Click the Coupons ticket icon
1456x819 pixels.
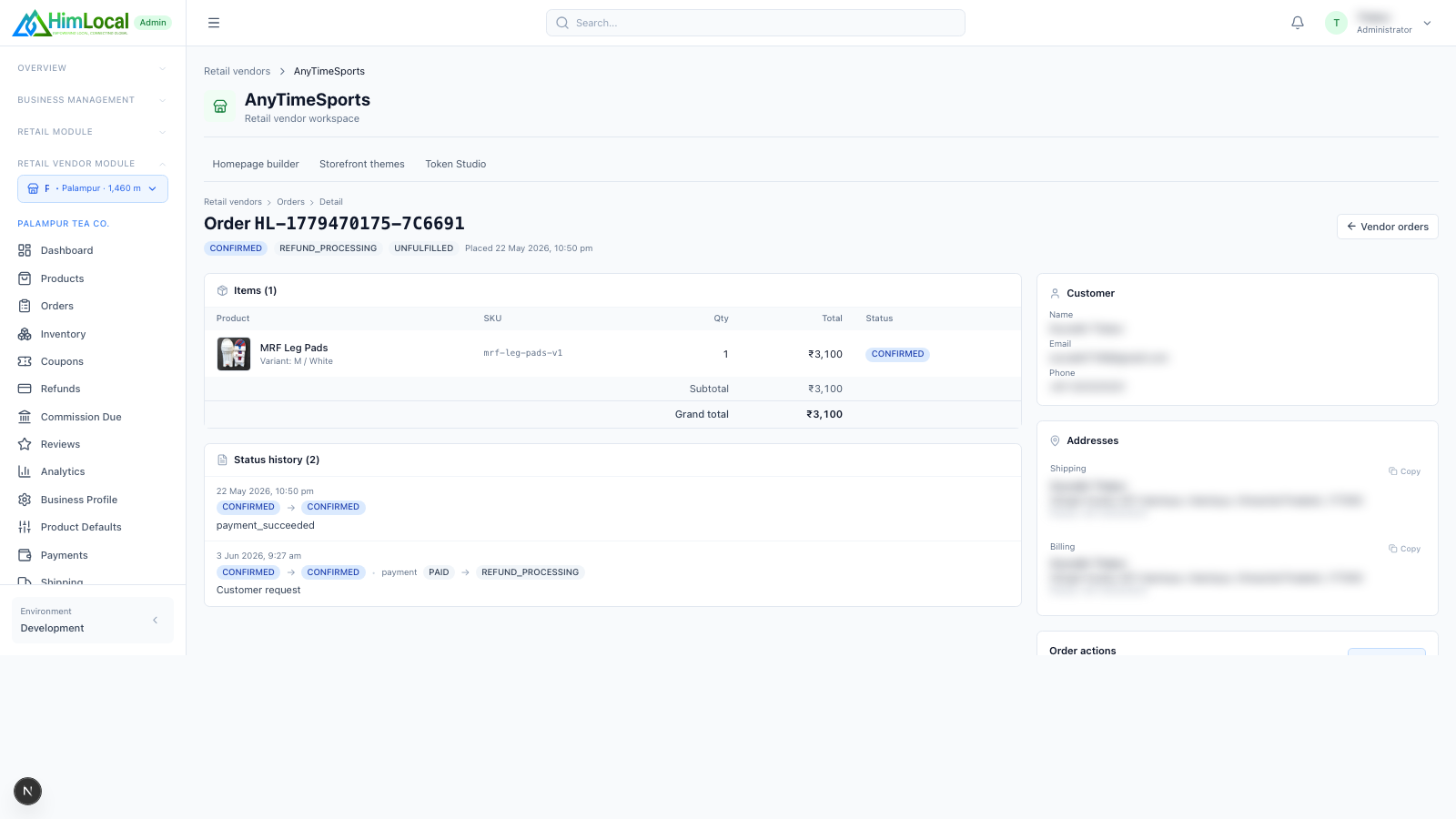(x=25, y=361)
